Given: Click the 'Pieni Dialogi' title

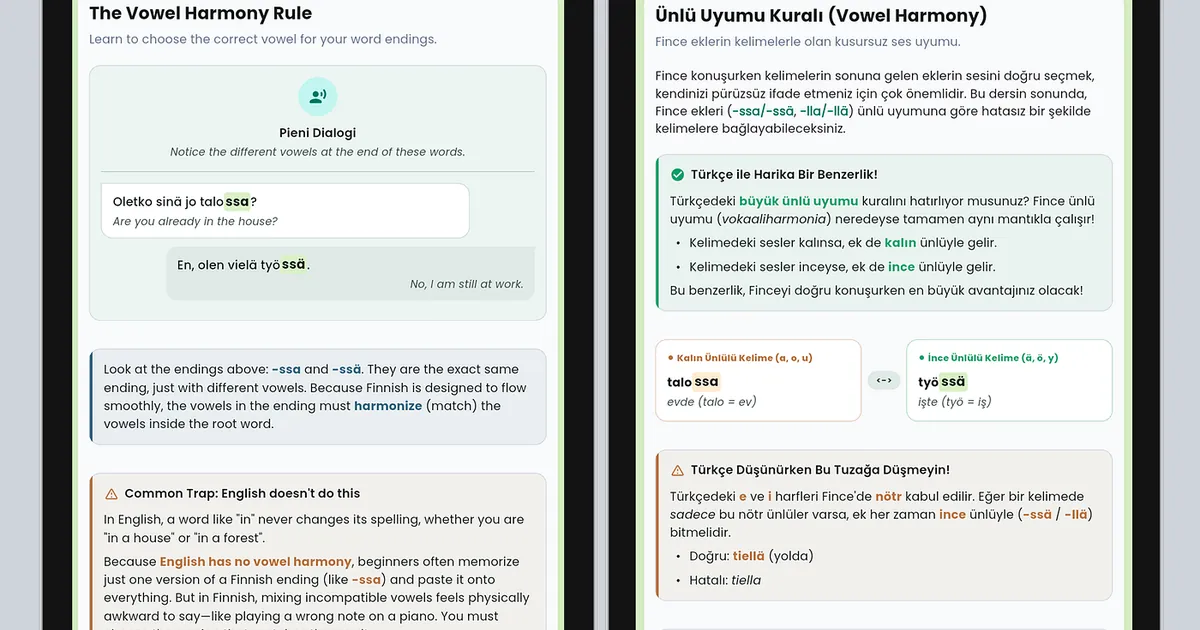Looking at the screenshot, I should coord(317,133).
